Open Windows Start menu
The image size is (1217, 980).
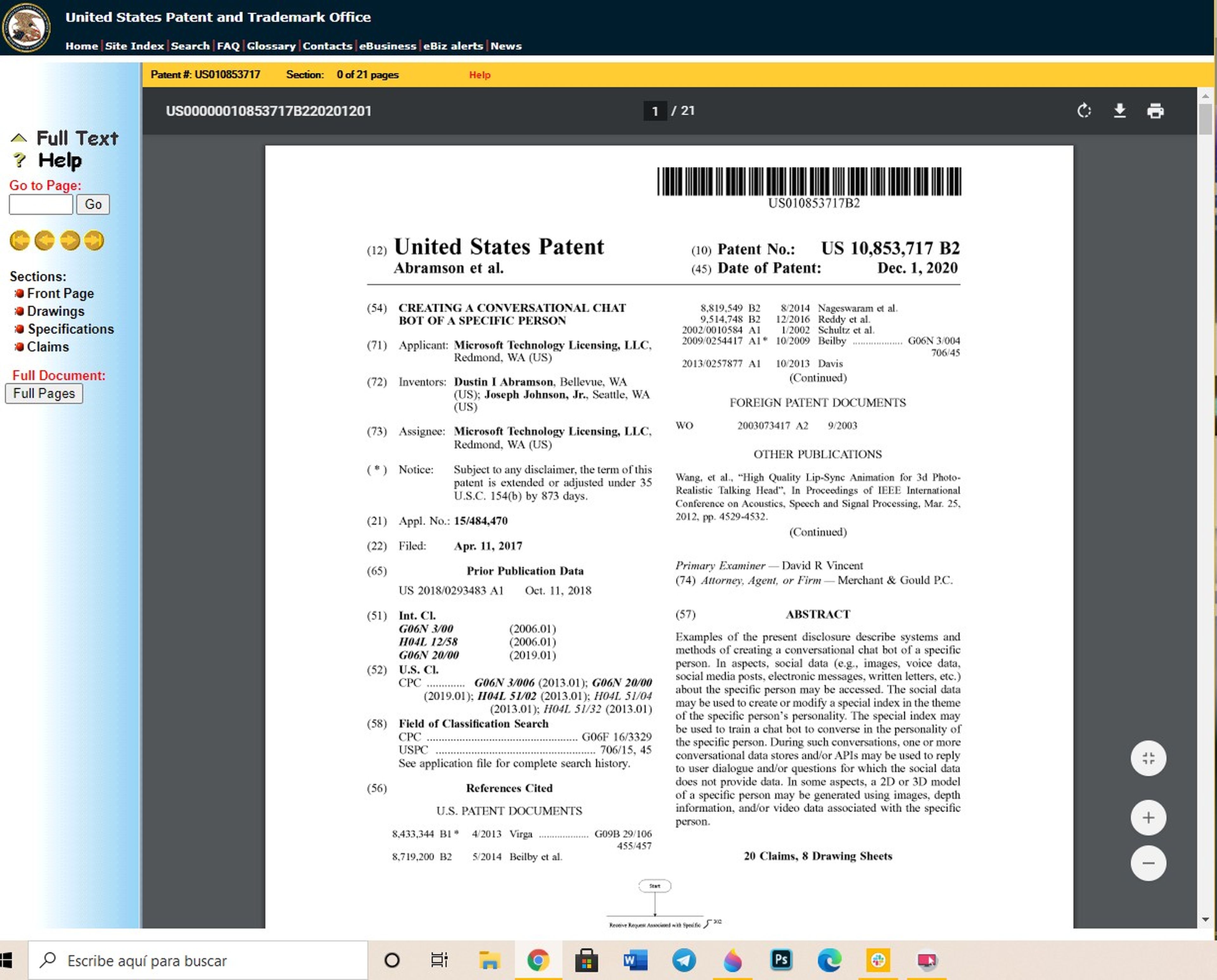[x=6, y=960]
